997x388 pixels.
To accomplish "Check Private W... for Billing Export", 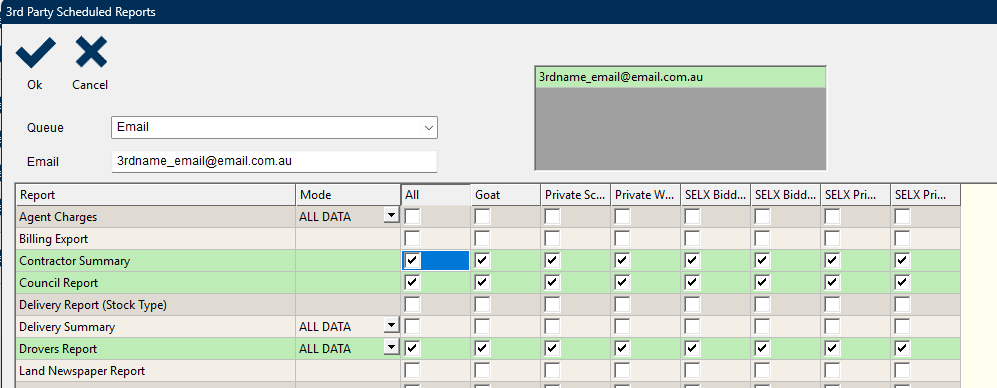I will tap(622, 239).
